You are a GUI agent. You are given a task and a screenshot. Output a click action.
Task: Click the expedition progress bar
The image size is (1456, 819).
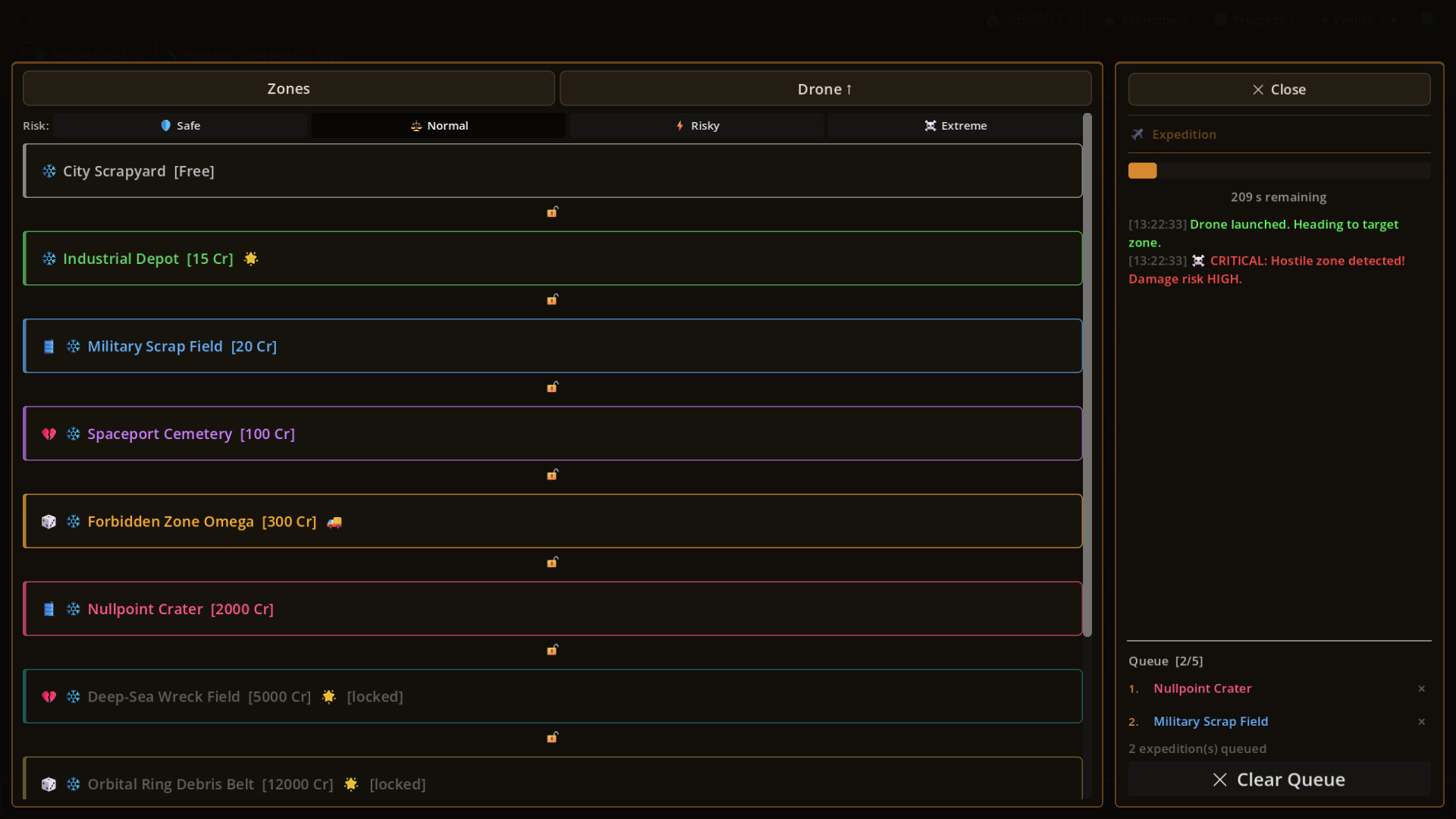(1279, 171)
